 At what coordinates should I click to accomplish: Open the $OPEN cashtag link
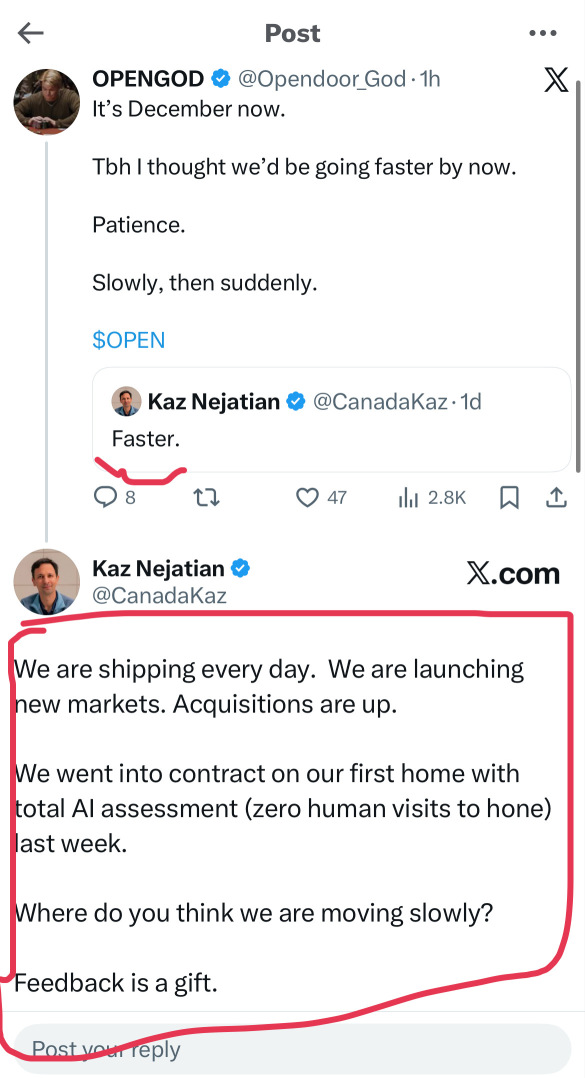(x=129, y=340)
